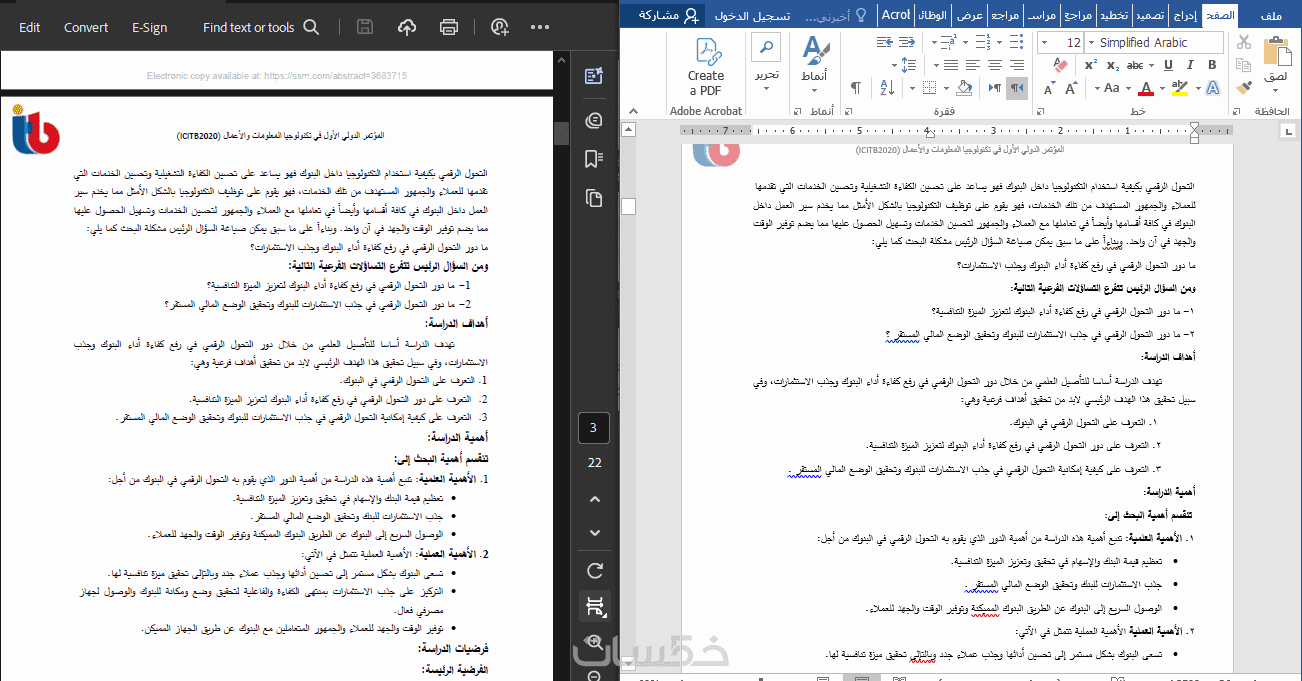Viewport: 1302px width, 681px height.
Task: Toggle subscript x₂ formatting
Action: 1113,65
